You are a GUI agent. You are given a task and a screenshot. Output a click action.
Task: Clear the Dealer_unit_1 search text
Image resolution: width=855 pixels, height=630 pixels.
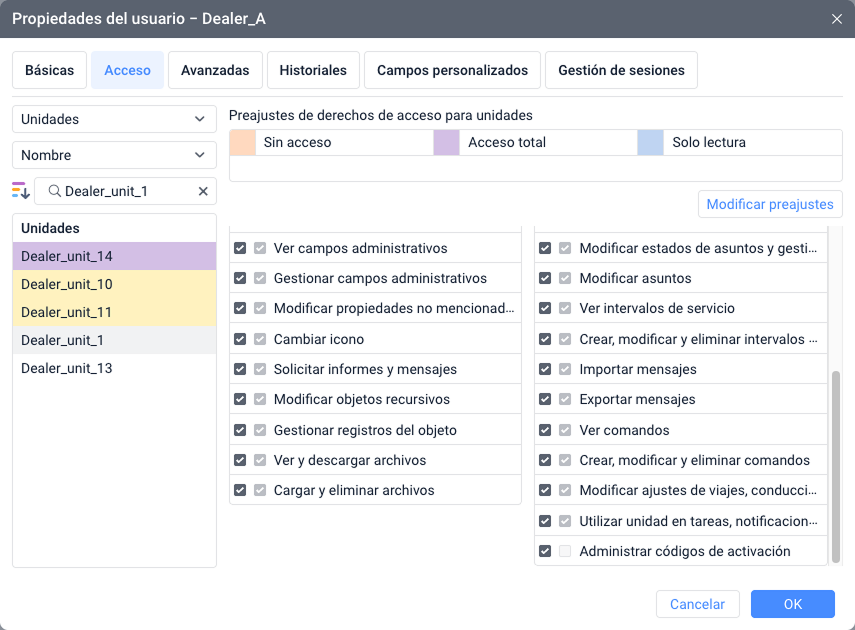point(203,191)
